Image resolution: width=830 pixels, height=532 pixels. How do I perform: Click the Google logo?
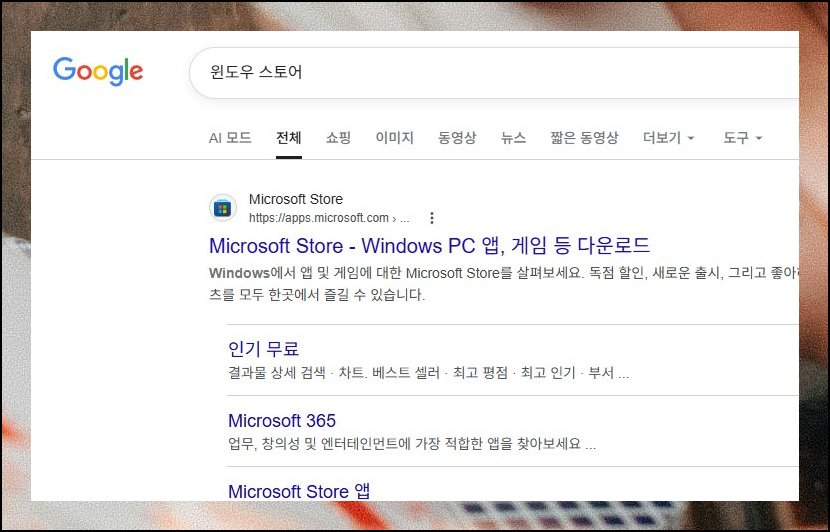click(x=98, y=71)
